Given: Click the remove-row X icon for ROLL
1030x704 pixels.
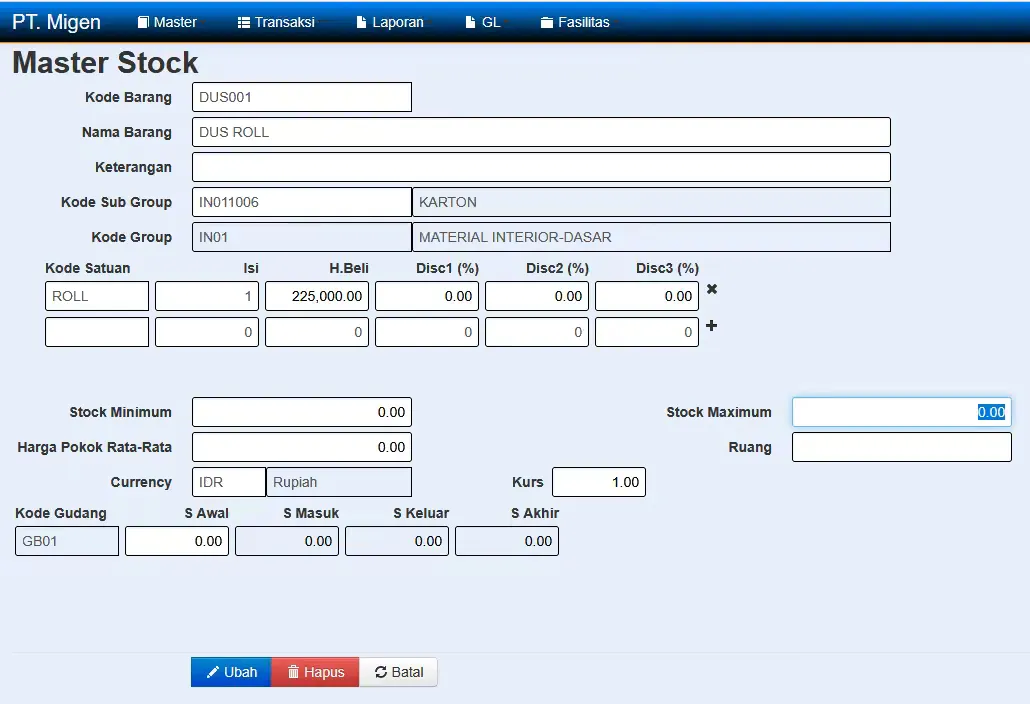Looking at the screenshot, I should (711, 289).
